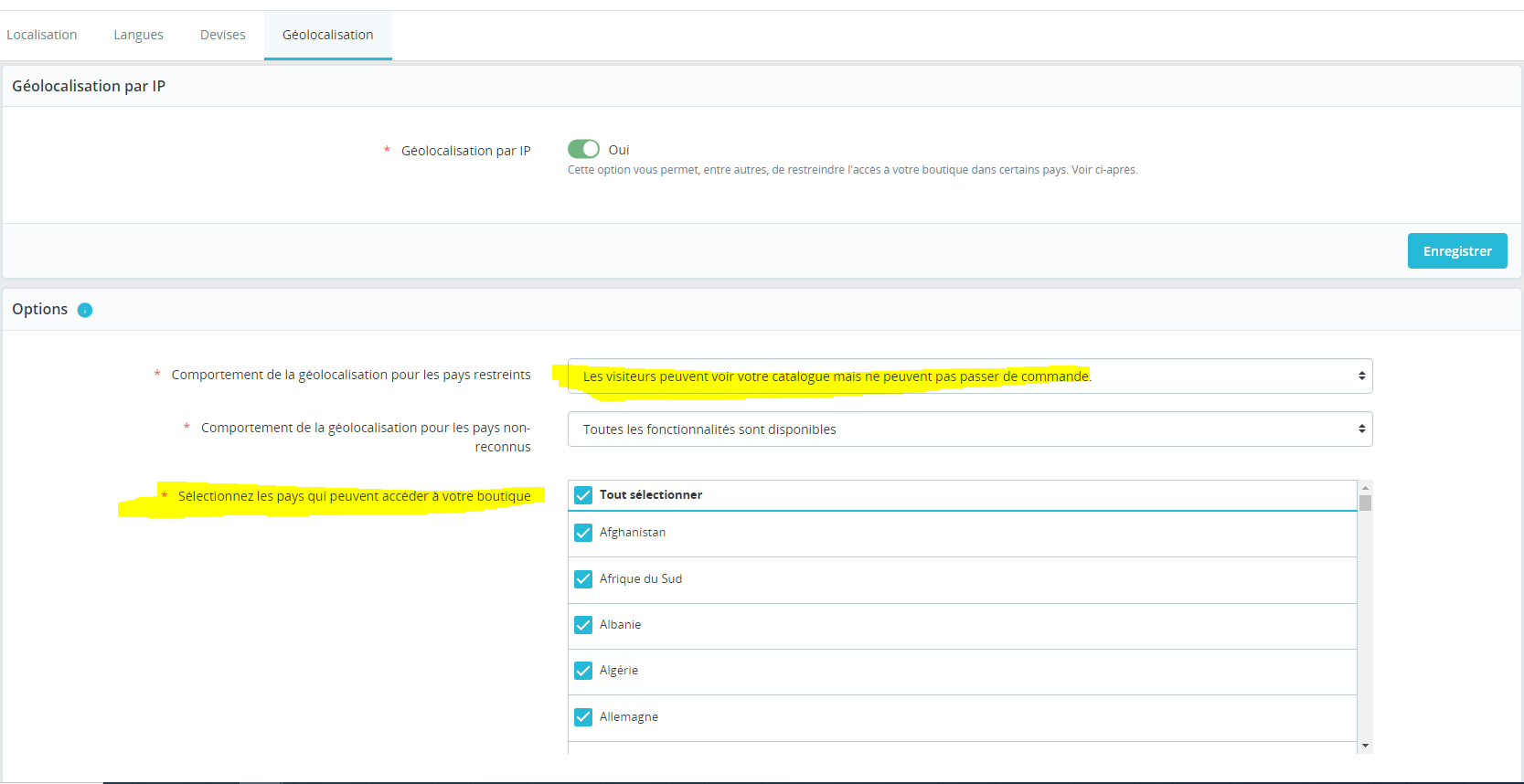1524x784 pixels.
Task: Click the Options info icon
Action: coord(85,310)
